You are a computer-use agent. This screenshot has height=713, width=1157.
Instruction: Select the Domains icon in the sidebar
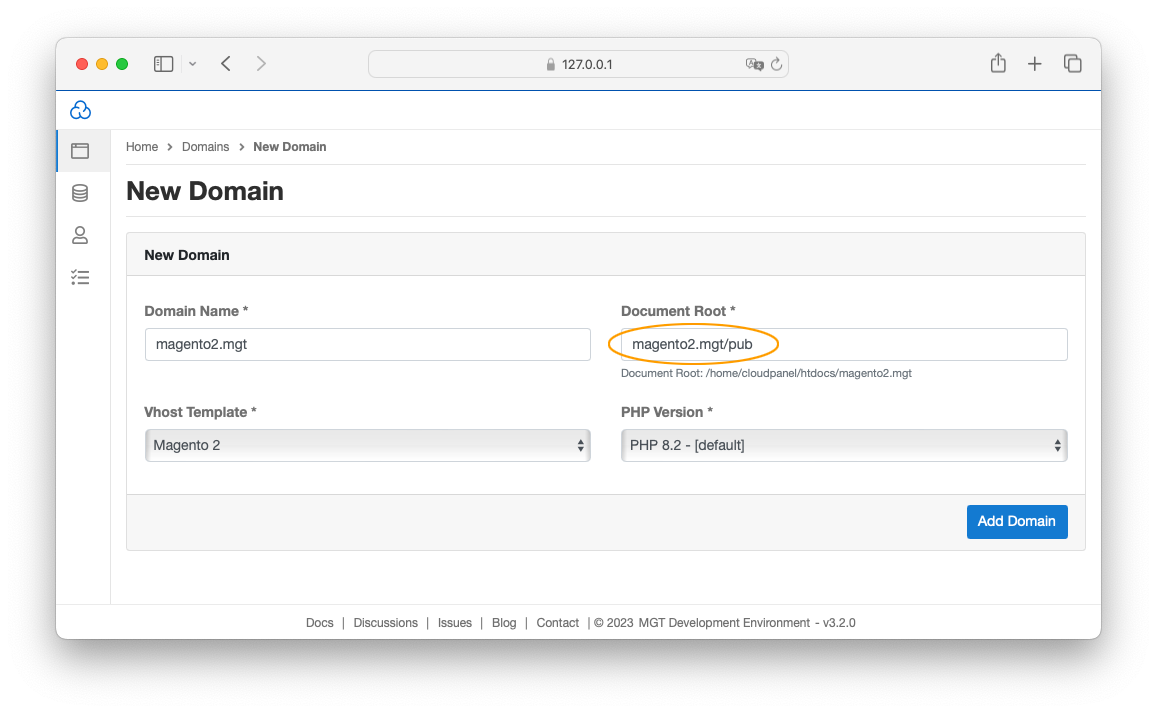point(81,150)
